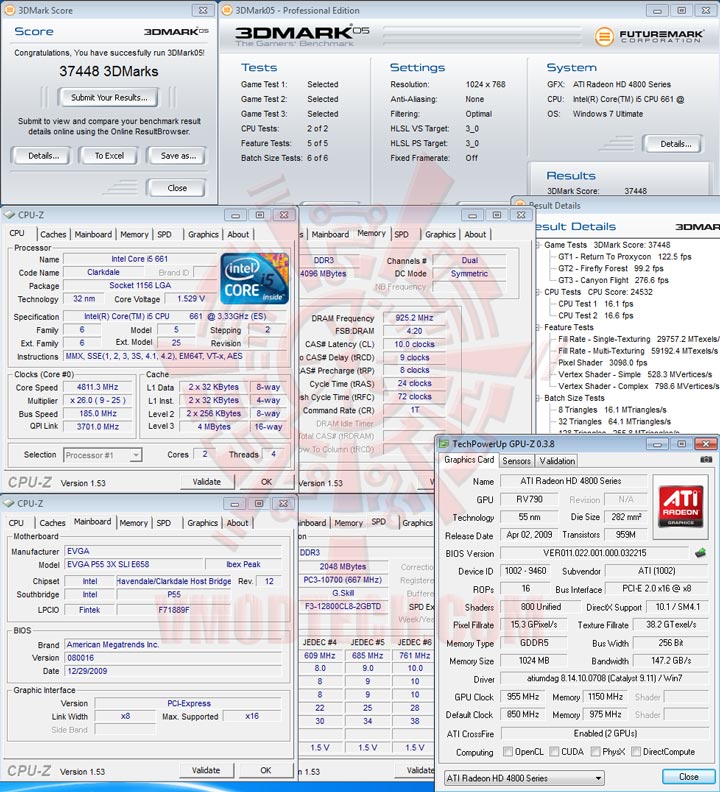Collapse the Feature Tests tree node

coord(539,327)
